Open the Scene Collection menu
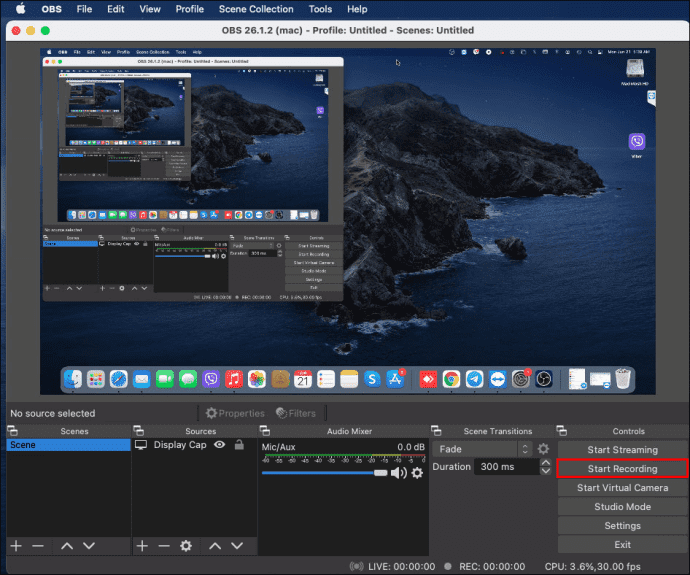Viewport: 690px width, 575px height. point(256,9)
